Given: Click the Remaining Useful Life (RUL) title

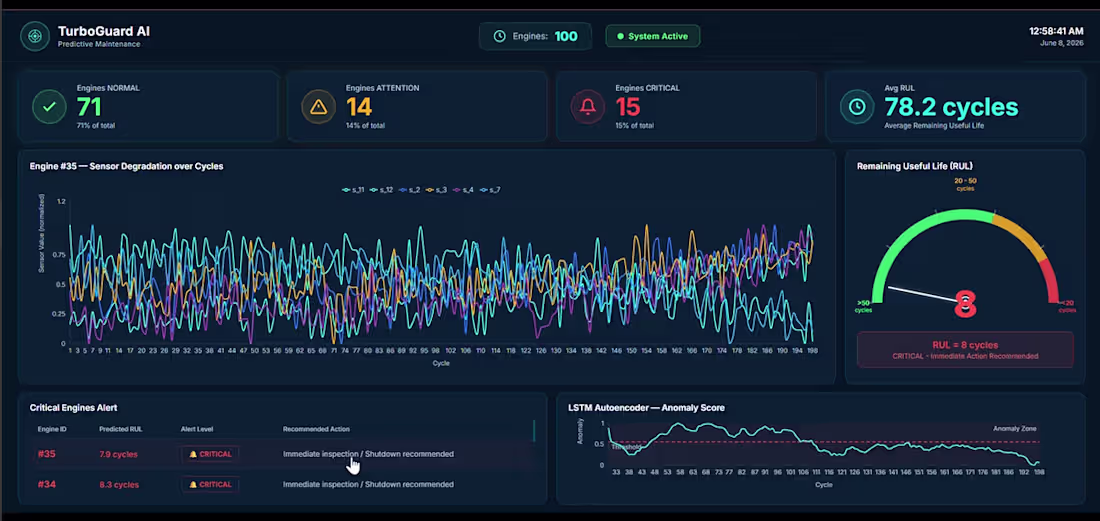Looking at the screenshot, I should (915, 166).
